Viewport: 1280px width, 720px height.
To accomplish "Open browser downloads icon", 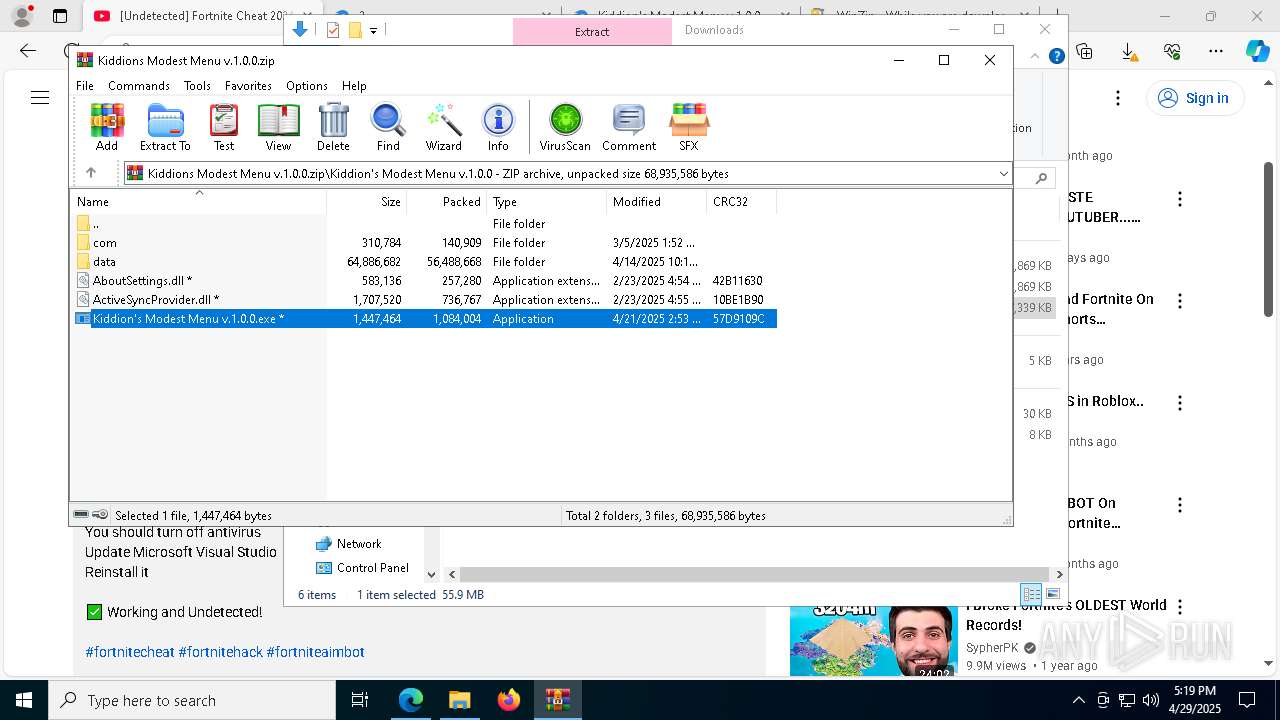I will click(1128, 51).
